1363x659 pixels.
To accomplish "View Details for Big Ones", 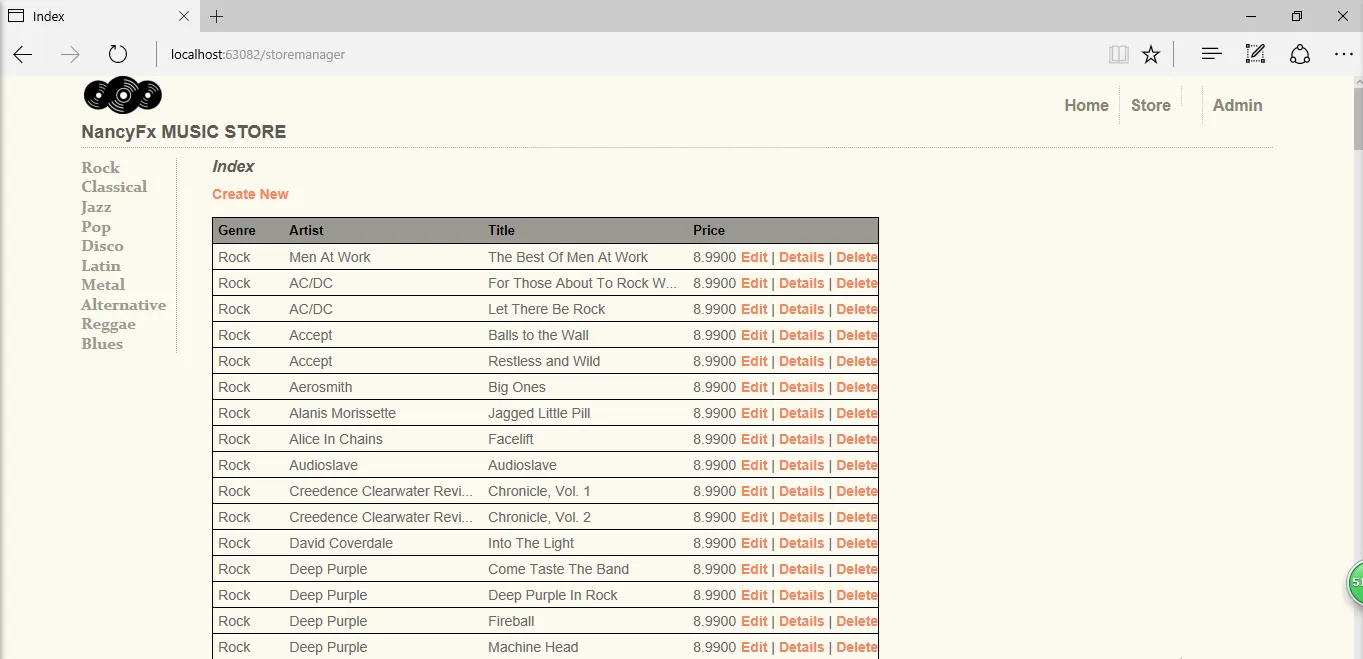I will [x=802, y=387].
